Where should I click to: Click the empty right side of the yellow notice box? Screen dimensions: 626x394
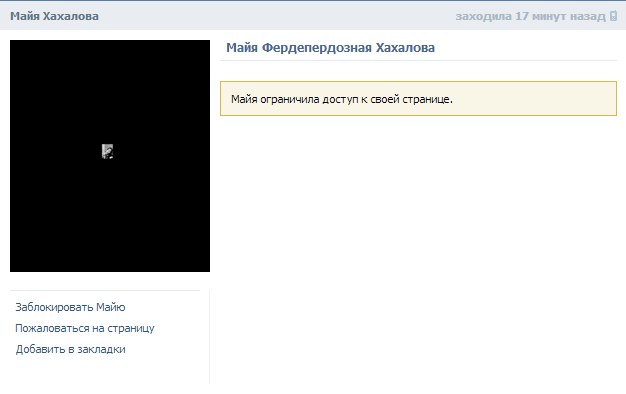[535, 99]
